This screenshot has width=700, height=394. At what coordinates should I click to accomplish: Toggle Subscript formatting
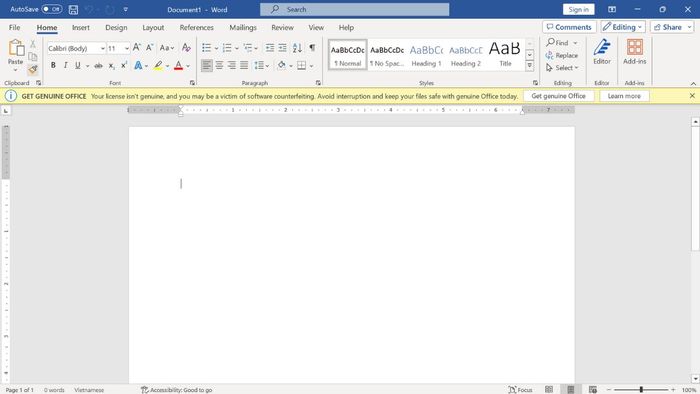111,66
